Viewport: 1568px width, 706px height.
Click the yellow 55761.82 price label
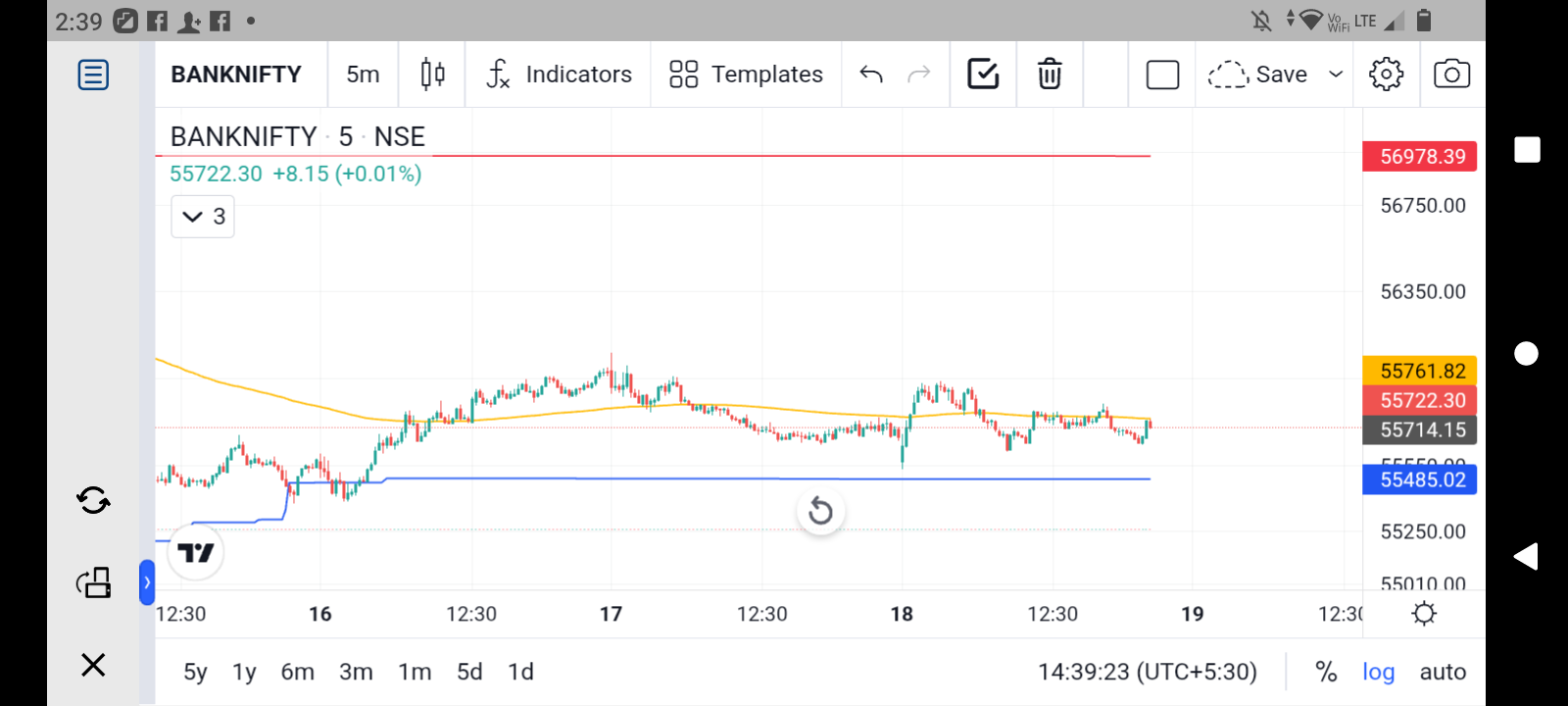tap(1420, 371)
